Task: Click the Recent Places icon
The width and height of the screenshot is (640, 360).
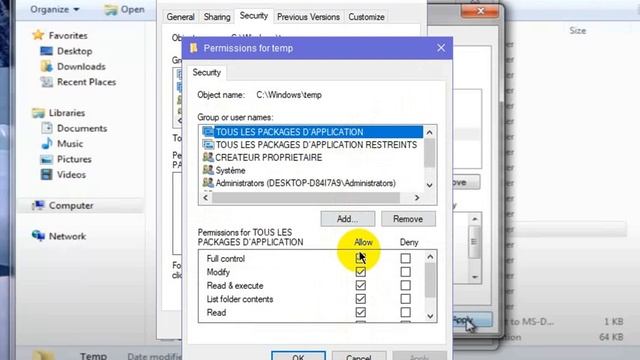Action: coord(47,82)
